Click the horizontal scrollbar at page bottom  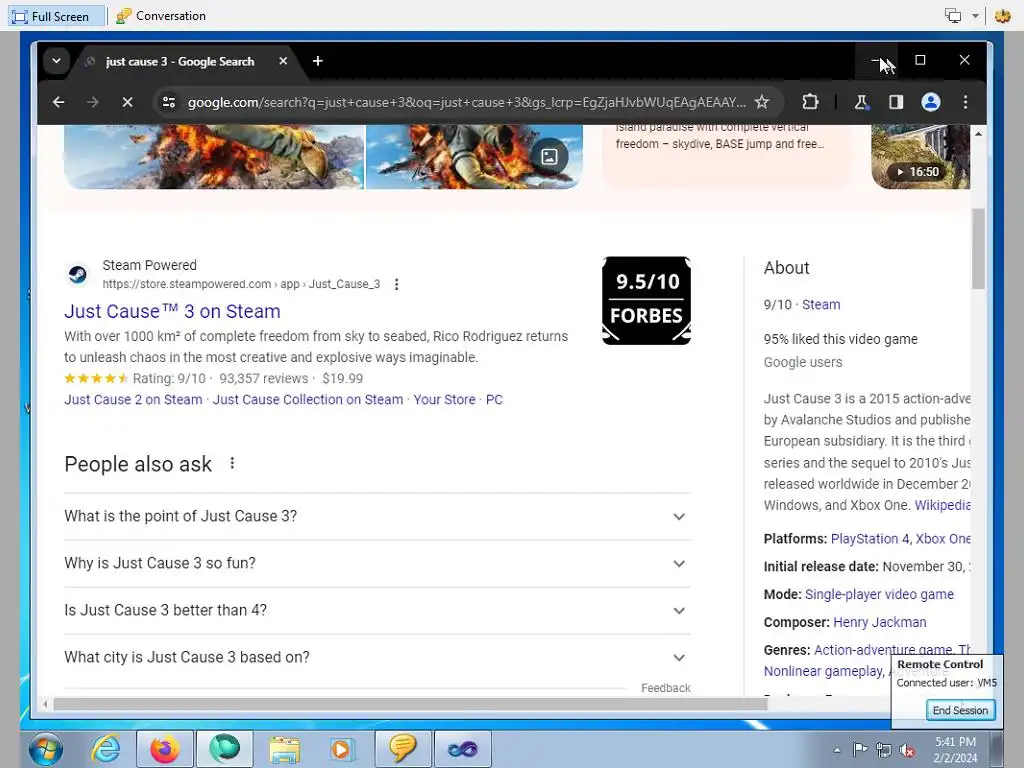point(410,704)
